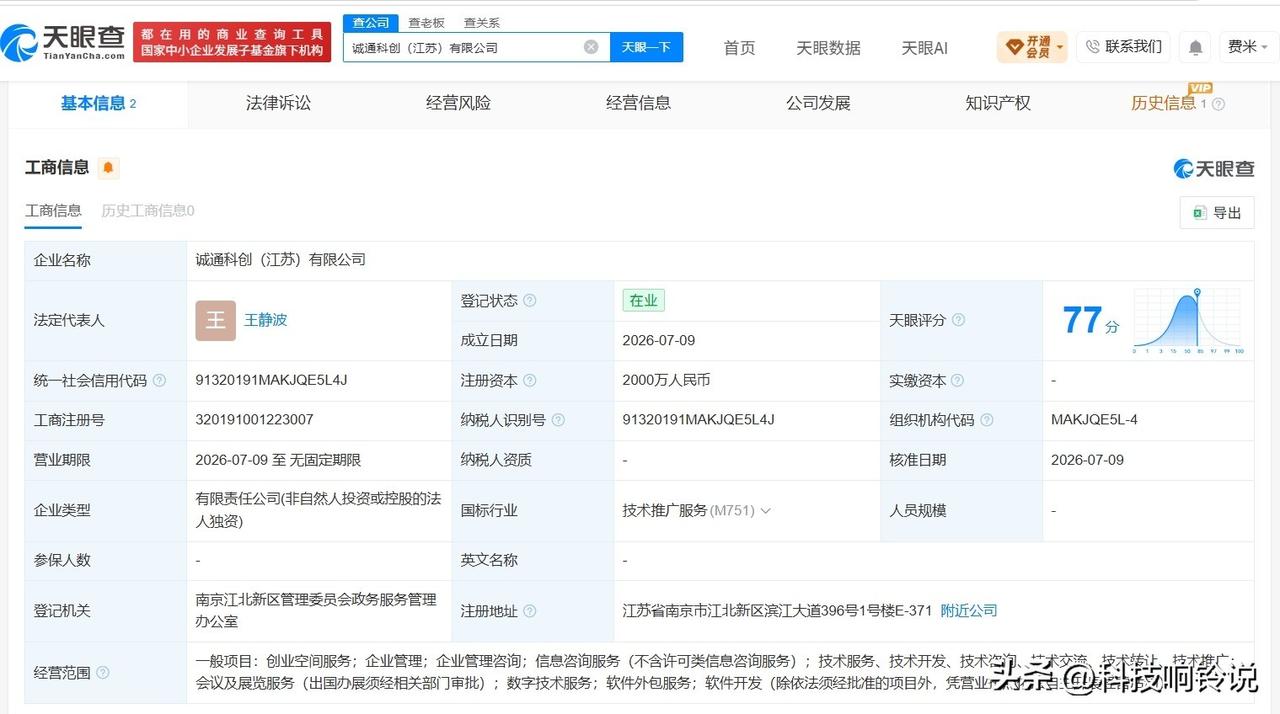Click the 77 score number
1280x714 pixels.
pos(1082,321)
